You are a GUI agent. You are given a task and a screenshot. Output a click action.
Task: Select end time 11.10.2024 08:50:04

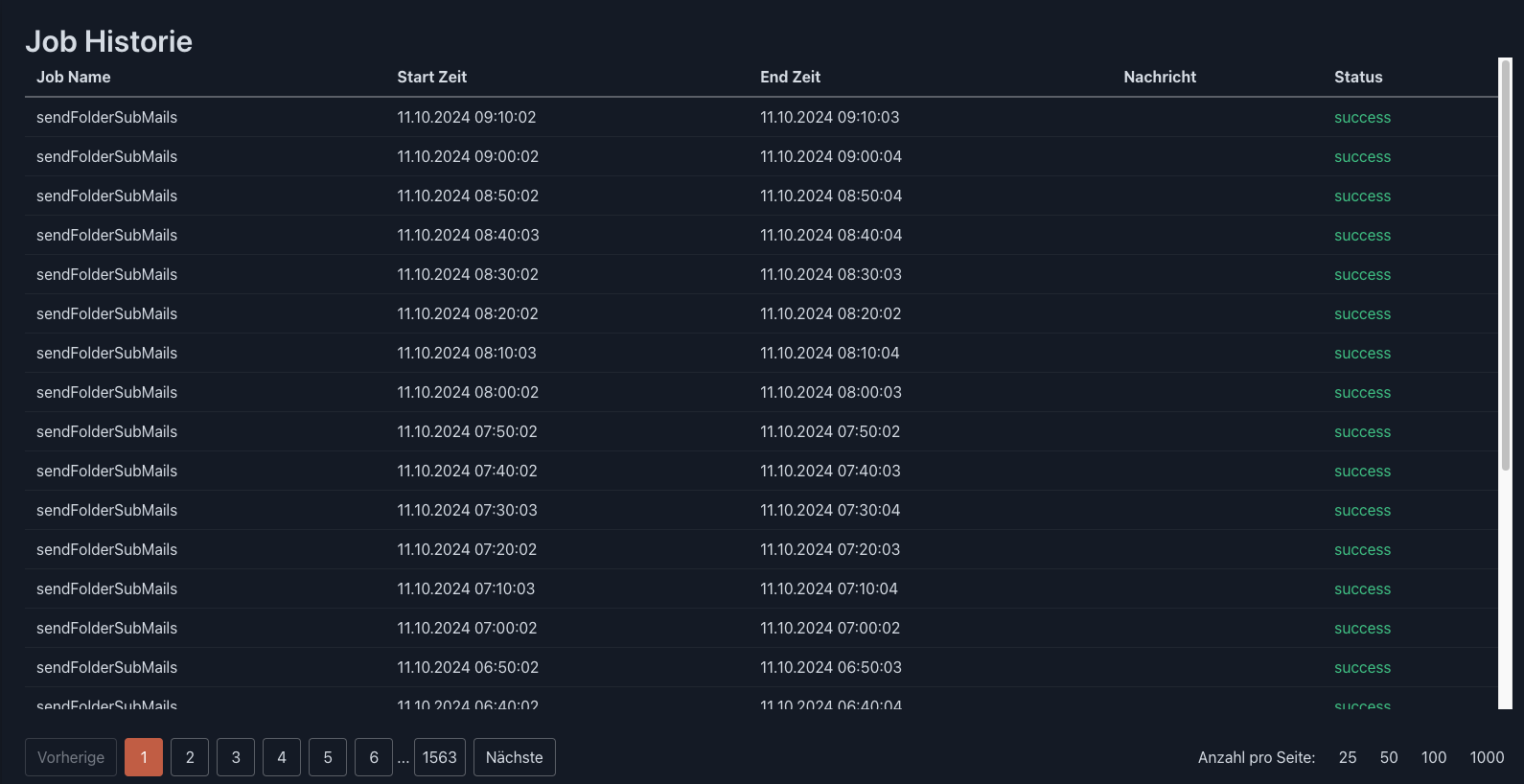(x=831, y=196)
